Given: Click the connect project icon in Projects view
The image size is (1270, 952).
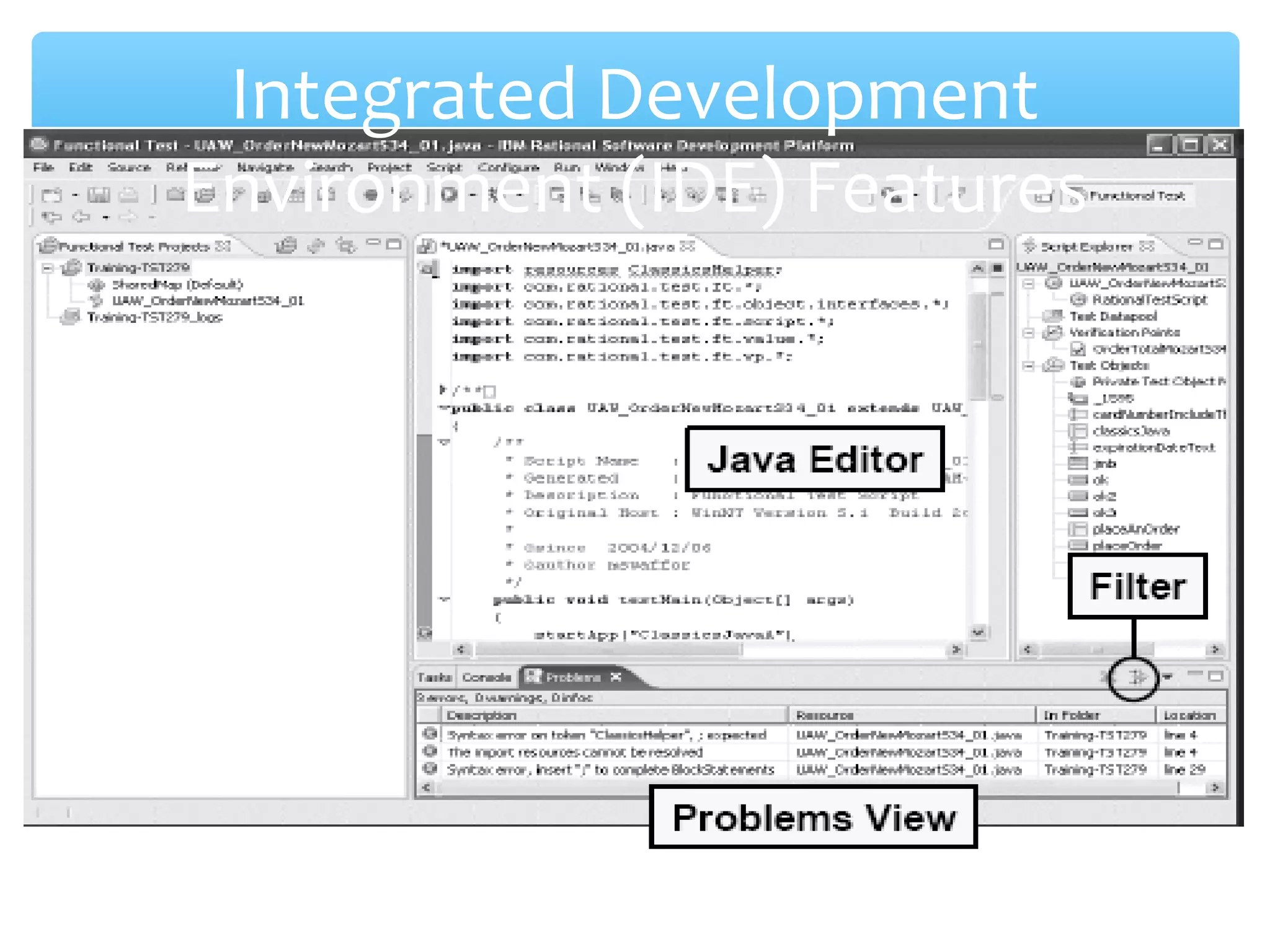Looking at the screenshot, I should (x=286, y=246).
